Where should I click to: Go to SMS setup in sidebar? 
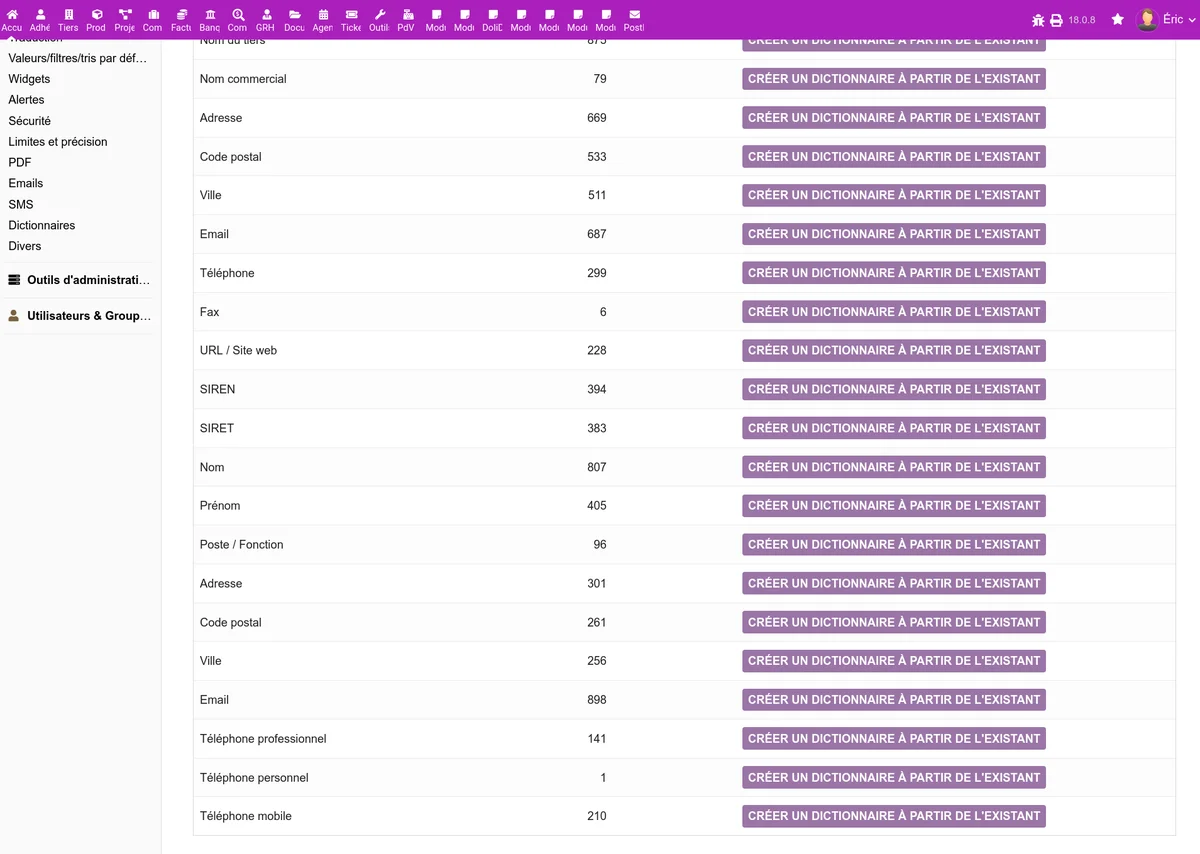(21, 205)
